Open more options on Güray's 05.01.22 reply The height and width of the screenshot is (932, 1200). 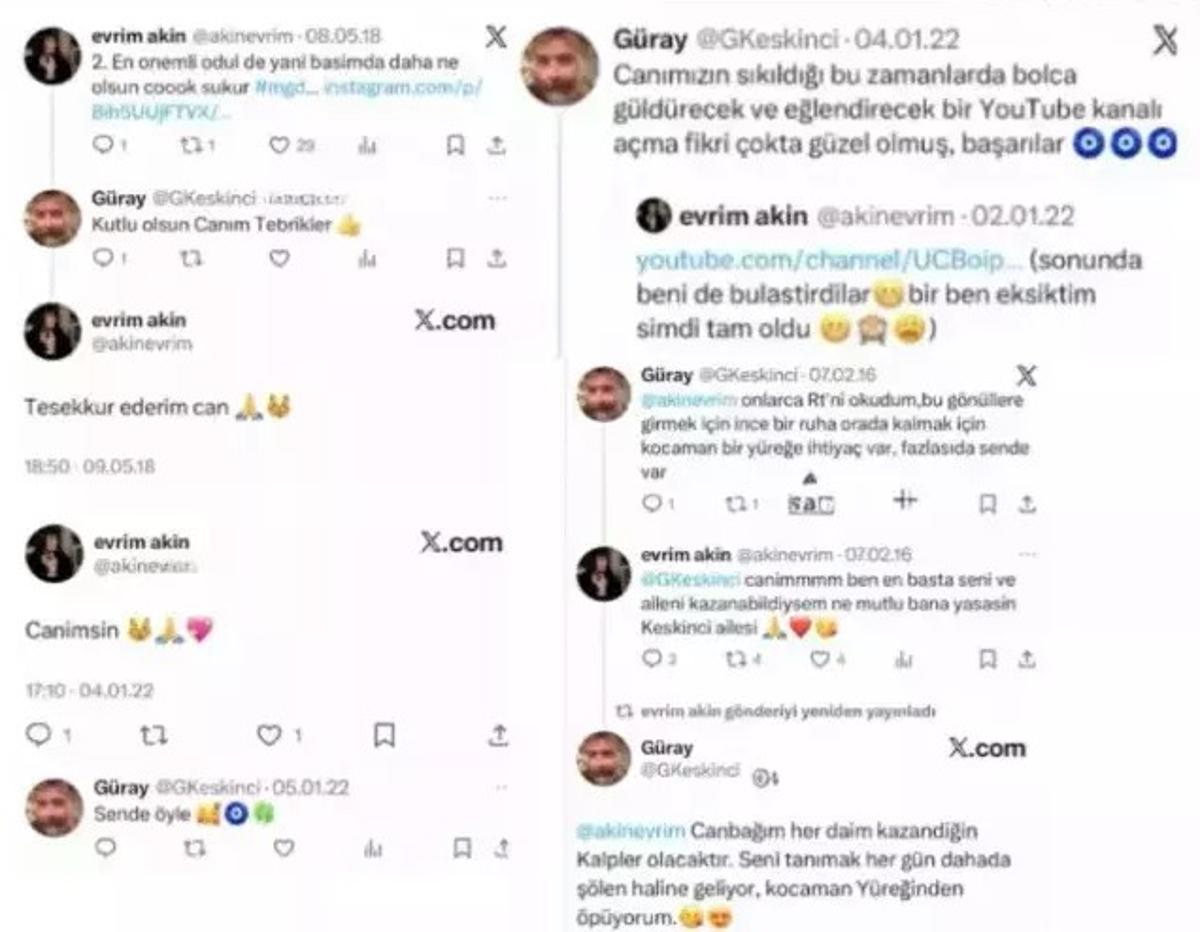click(x=500, y=788)
